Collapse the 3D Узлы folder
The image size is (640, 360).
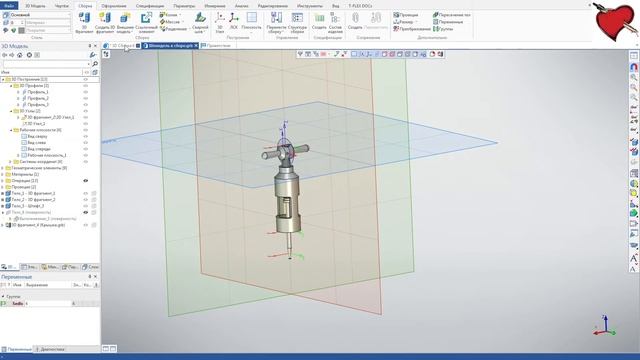(11, 111)
